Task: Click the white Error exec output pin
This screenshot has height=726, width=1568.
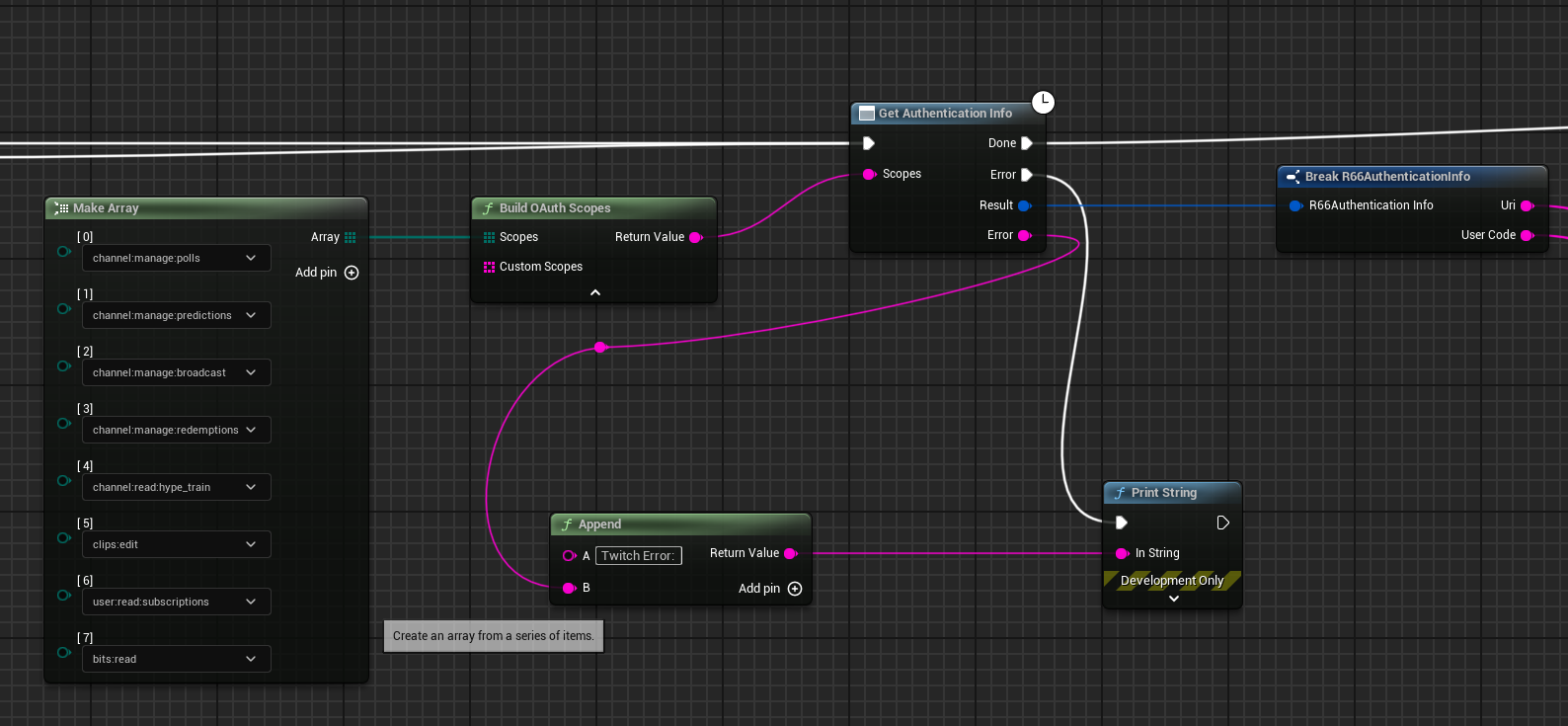Action: click(1027, 175)
